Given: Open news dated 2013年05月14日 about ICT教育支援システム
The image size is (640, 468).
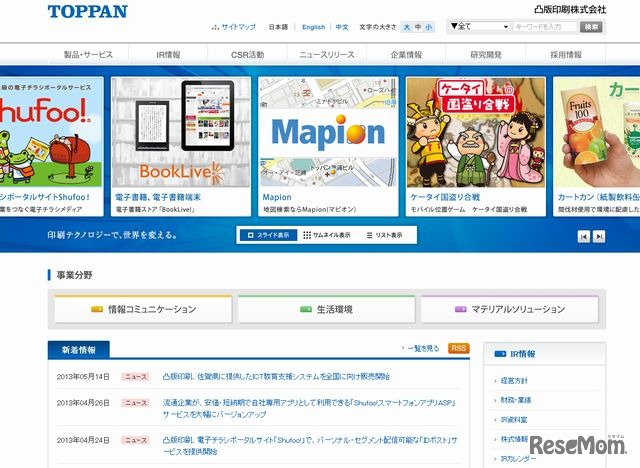Looking at the screenshot, I should pos(276,377).
